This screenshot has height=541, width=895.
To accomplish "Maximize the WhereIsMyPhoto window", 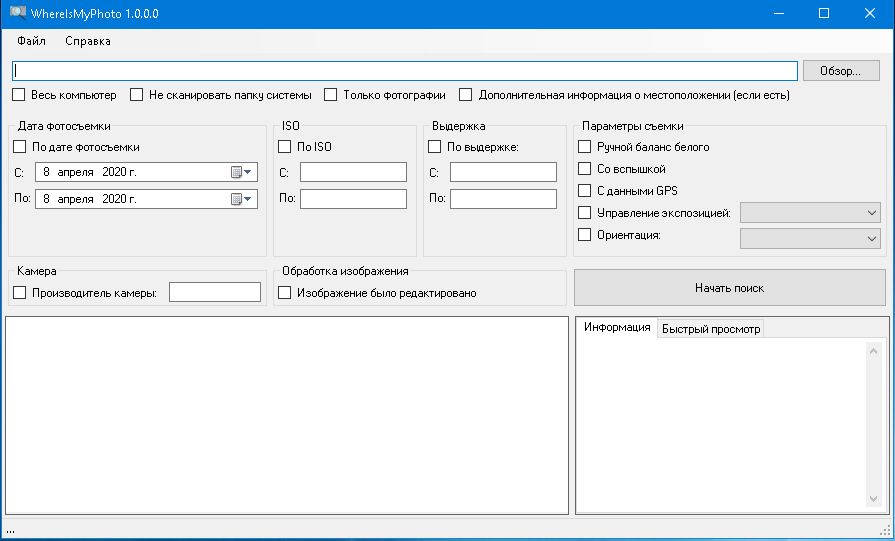I will click(824, 14).
